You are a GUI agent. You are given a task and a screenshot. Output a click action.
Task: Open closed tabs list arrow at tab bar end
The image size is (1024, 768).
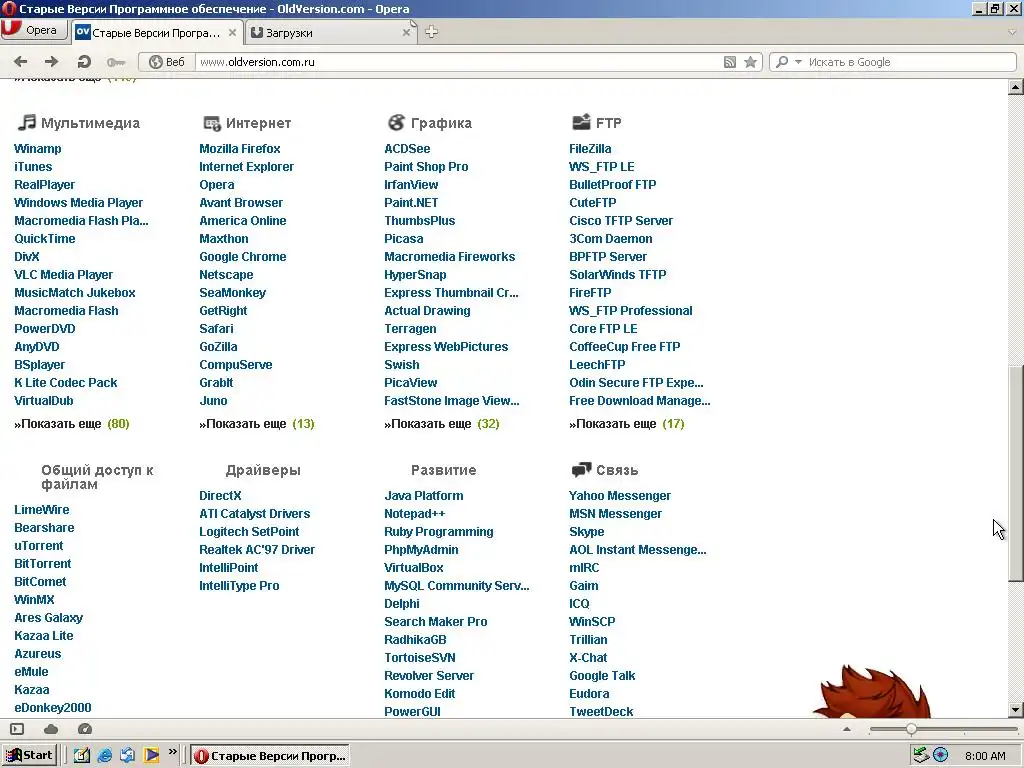[1013, 31]
